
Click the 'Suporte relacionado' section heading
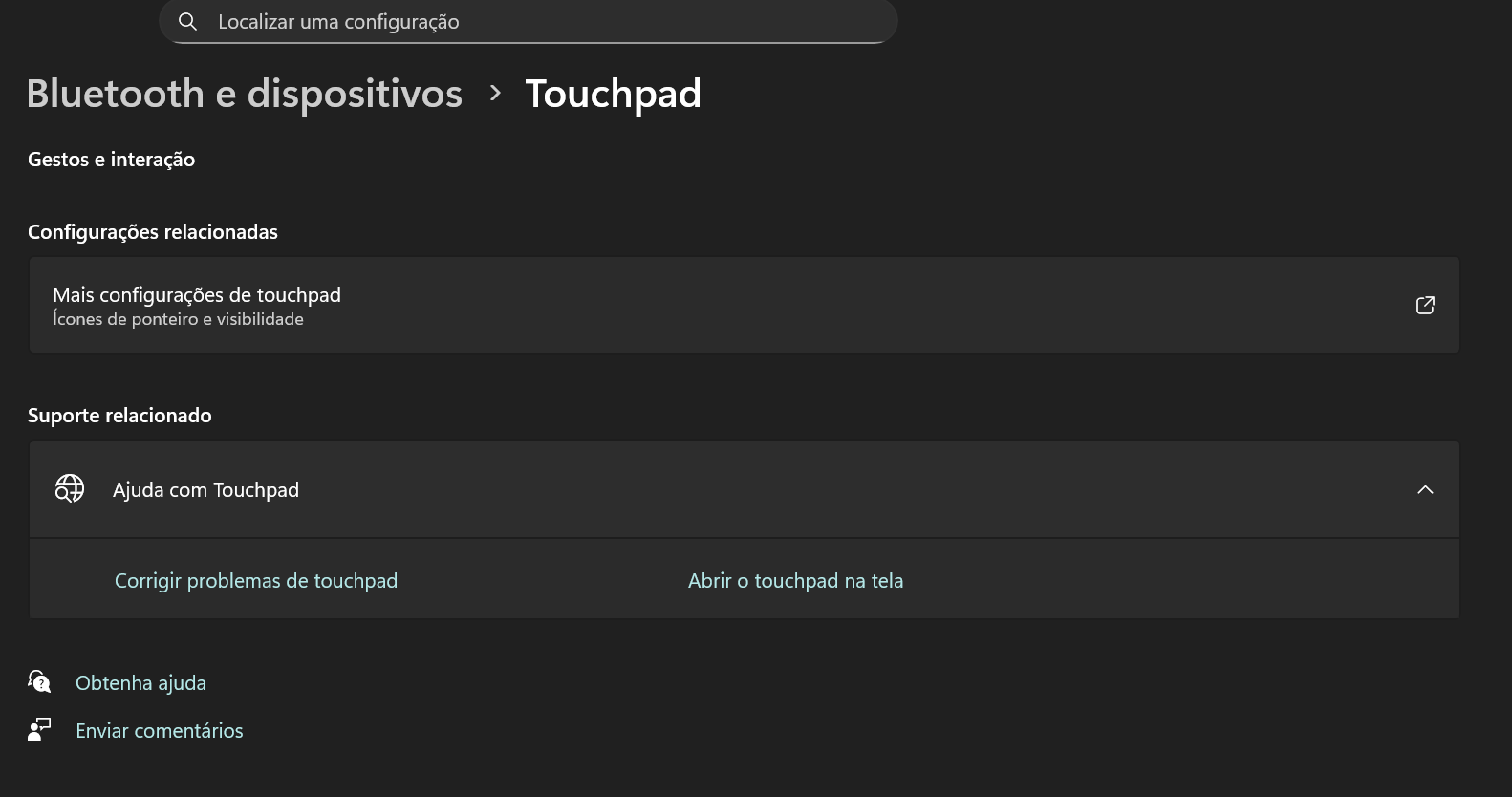coord(120,416)
